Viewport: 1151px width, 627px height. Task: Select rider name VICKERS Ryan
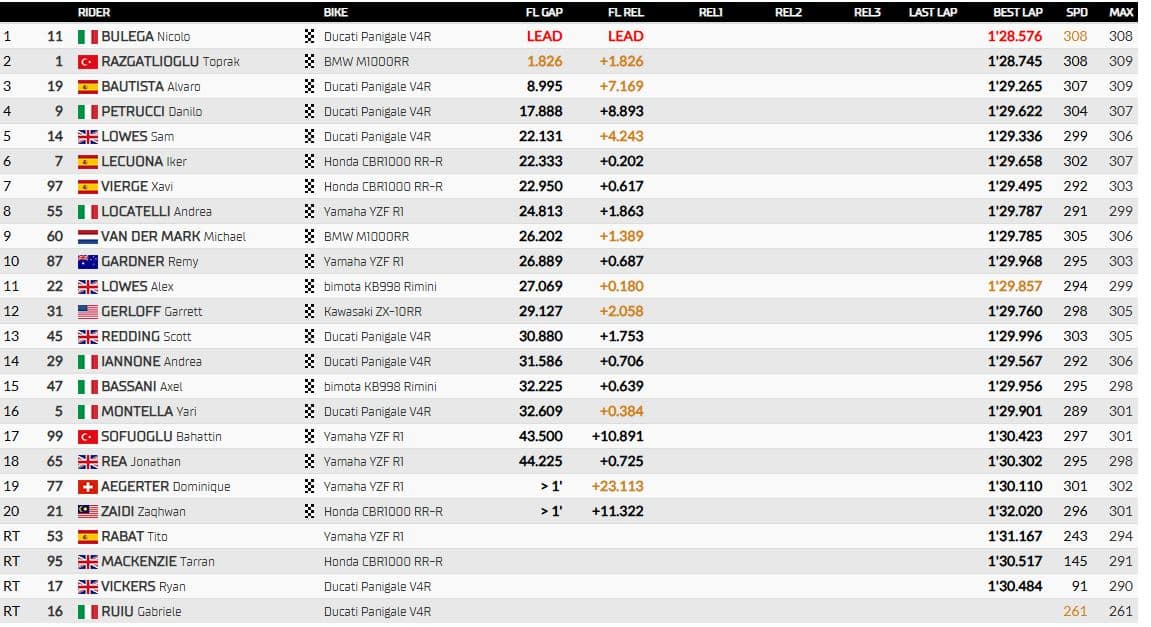click(143, 587)
